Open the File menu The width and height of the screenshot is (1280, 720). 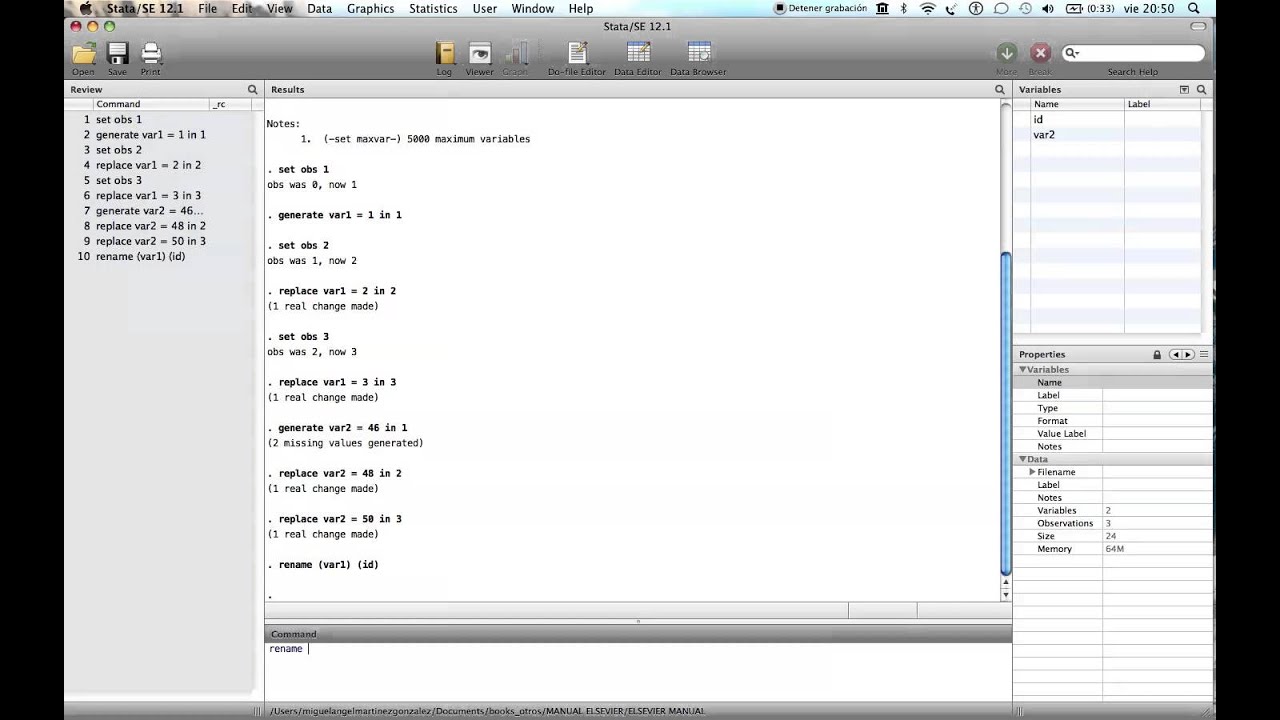pyautogui.click(x=207, y=8)
